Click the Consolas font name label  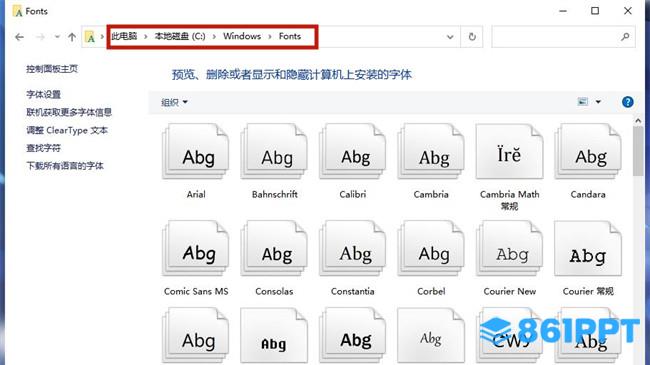[274, 291]
